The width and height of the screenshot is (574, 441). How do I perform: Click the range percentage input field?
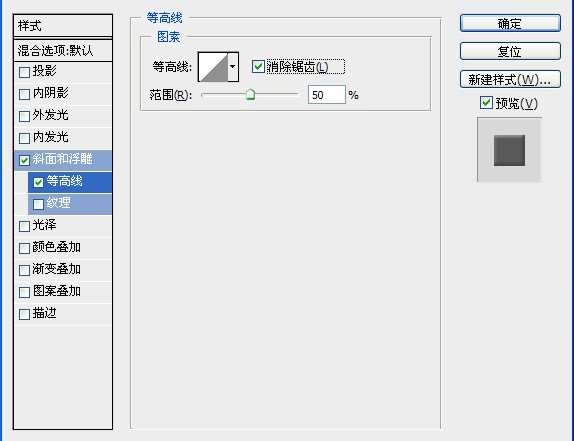pos(327,95)
